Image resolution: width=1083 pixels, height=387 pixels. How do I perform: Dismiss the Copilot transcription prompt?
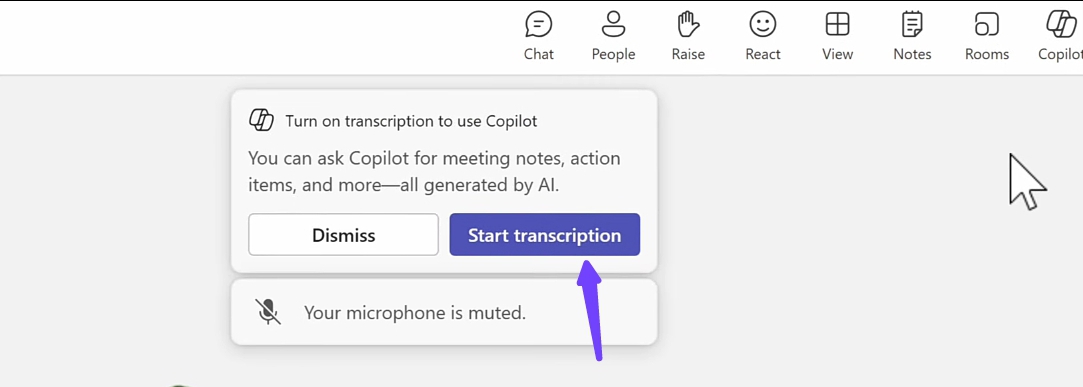point(343,235)
